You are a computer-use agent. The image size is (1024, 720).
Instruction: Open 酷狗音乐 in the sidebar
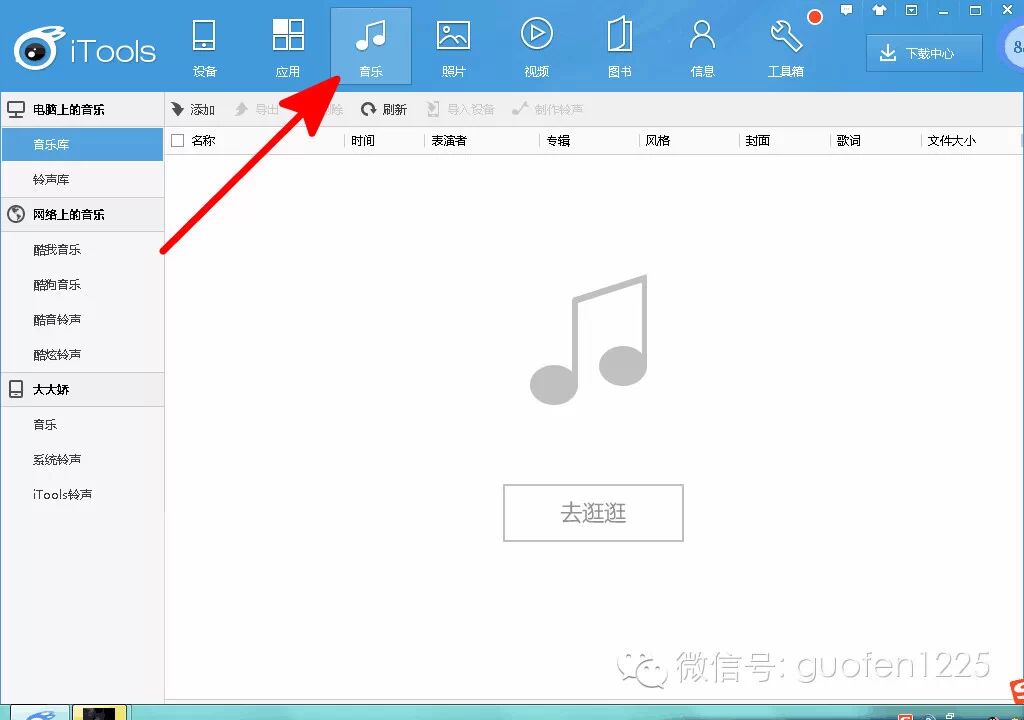(x=82, y=285)
